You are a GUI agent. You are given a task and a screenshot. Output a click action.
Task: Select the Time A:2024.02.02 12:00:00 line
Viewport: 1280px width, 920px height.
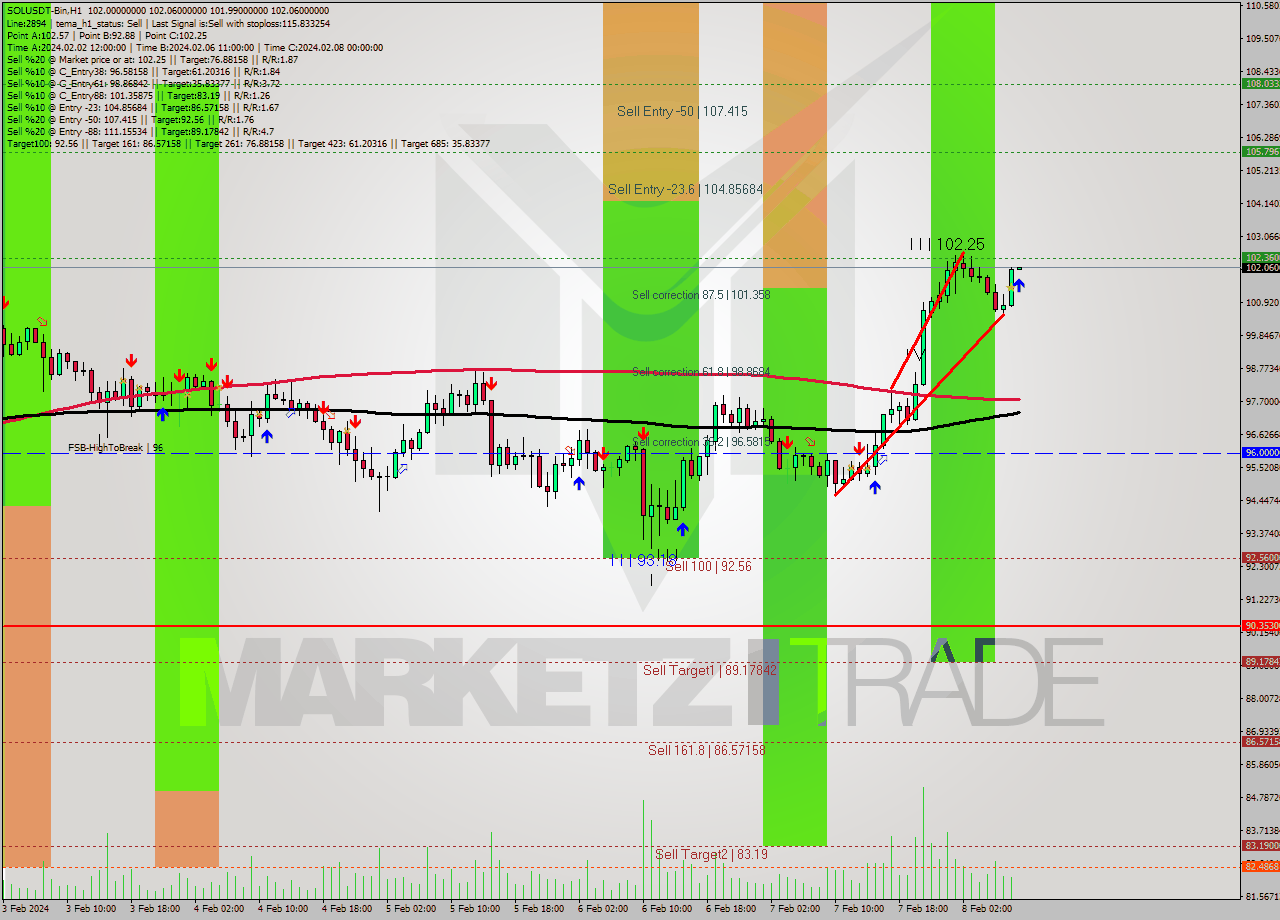tap(195, 47)
